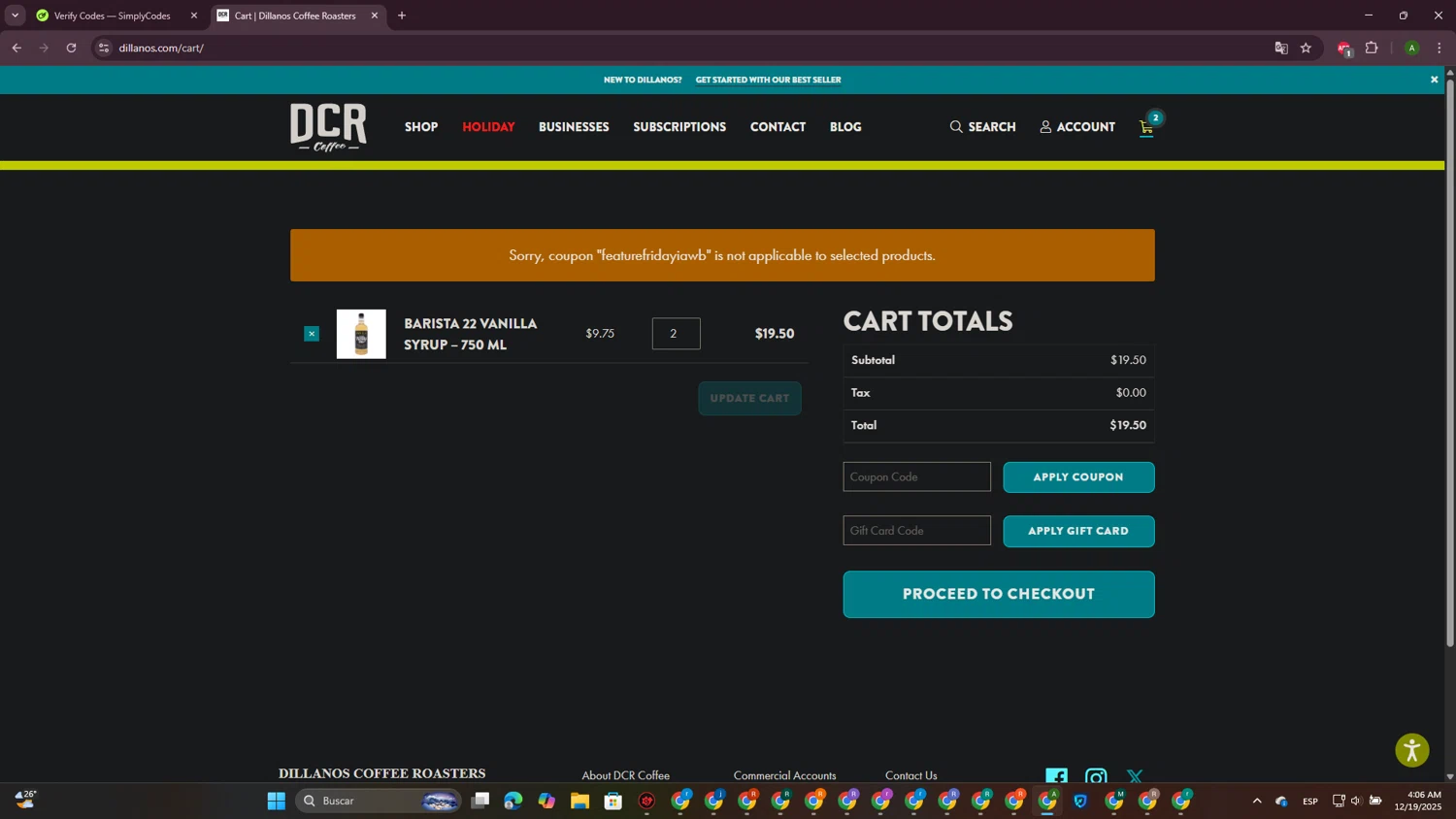Viewport: 1456px width, 819px height.
Task: Open Chrome profile avatar A
Action: click(x=1411, y=48)
